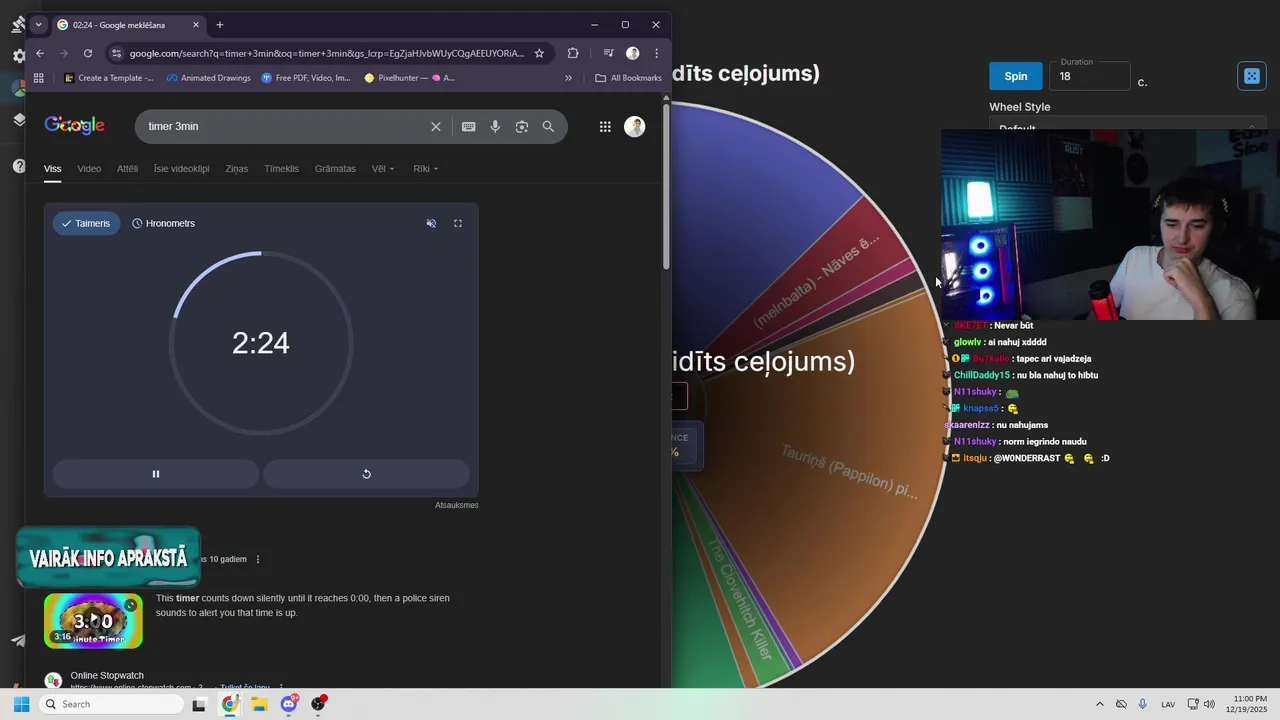Switch to the 'Grāmatas' results tab
Viewport: 1280px width, 720px height.
(x=335, y=169)
